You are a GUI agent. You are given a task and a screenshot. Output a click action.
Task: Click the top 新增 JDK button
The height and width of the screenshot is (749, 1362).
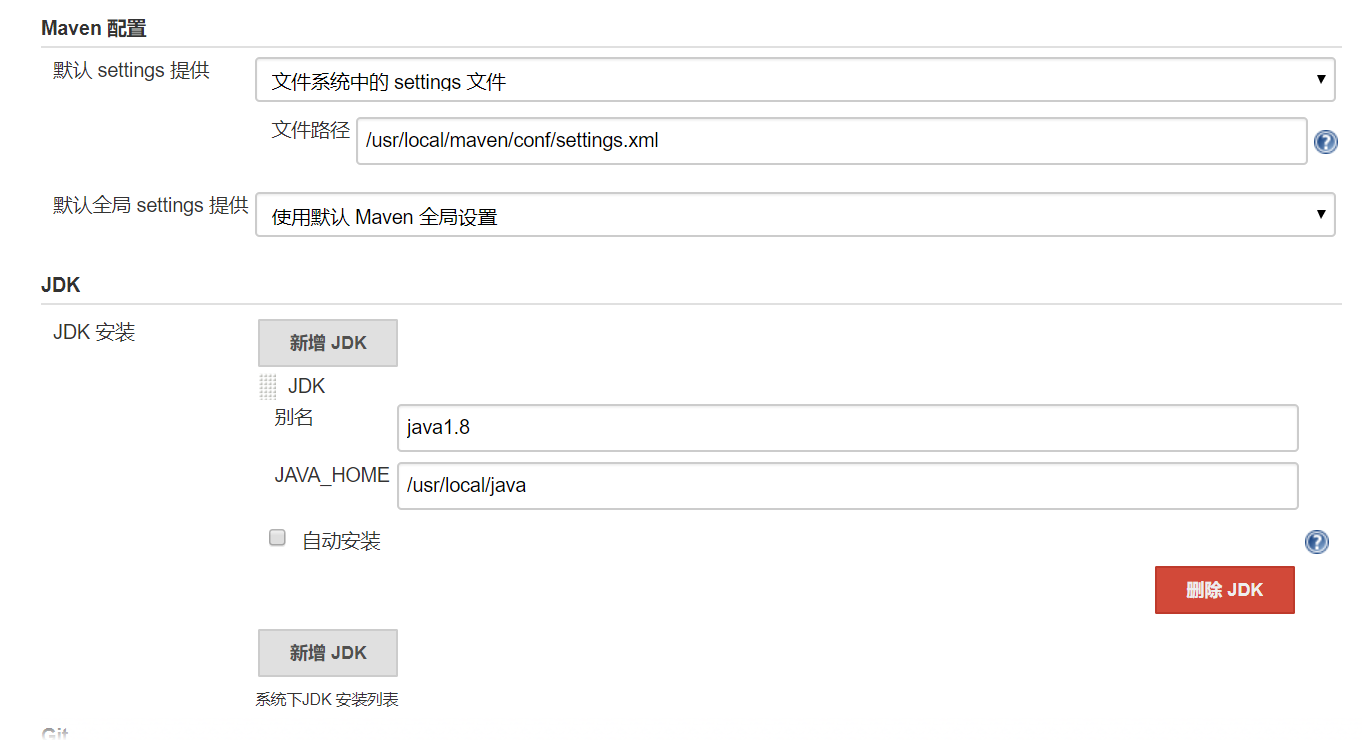[328, 343]
